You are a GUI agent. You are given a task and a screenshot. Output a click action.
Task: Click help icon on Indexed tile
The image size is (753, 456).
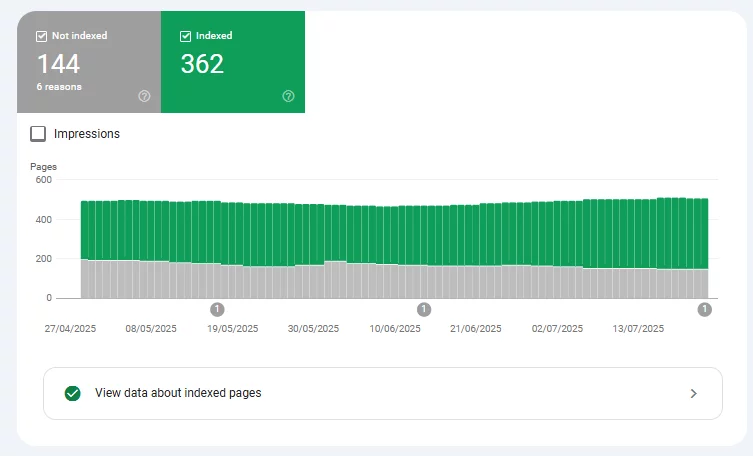(x=289, y=96)
